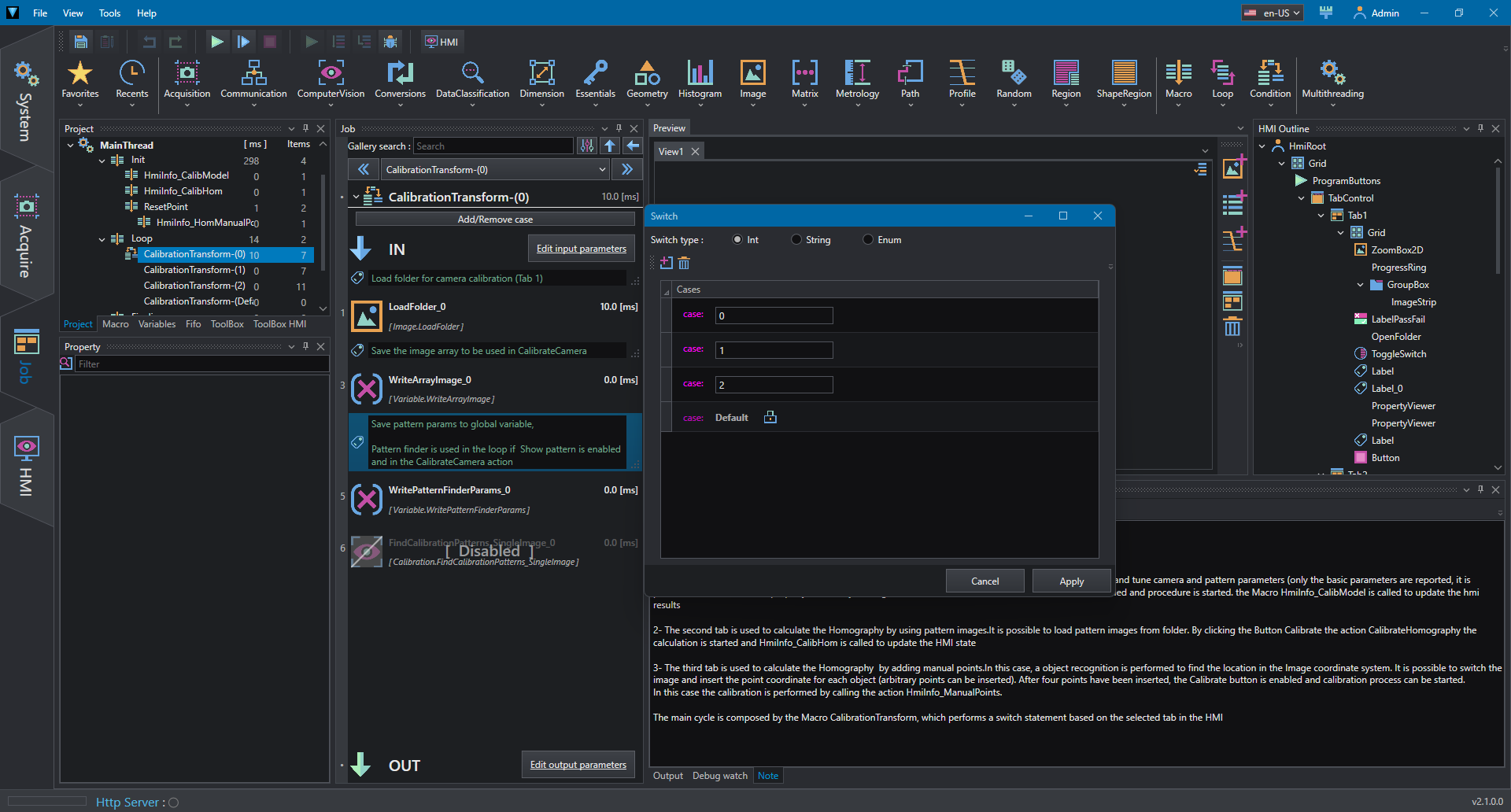Click the Multithreading toolbar icon
The width and height of the screenshot is (1511, 812).
click(x=1332, y=80)
